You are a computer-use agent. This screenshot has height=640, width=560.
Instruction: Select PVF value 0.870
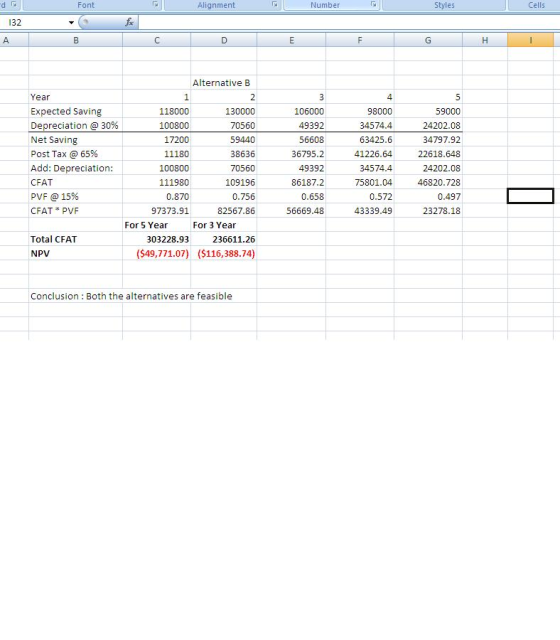point(156,197)
